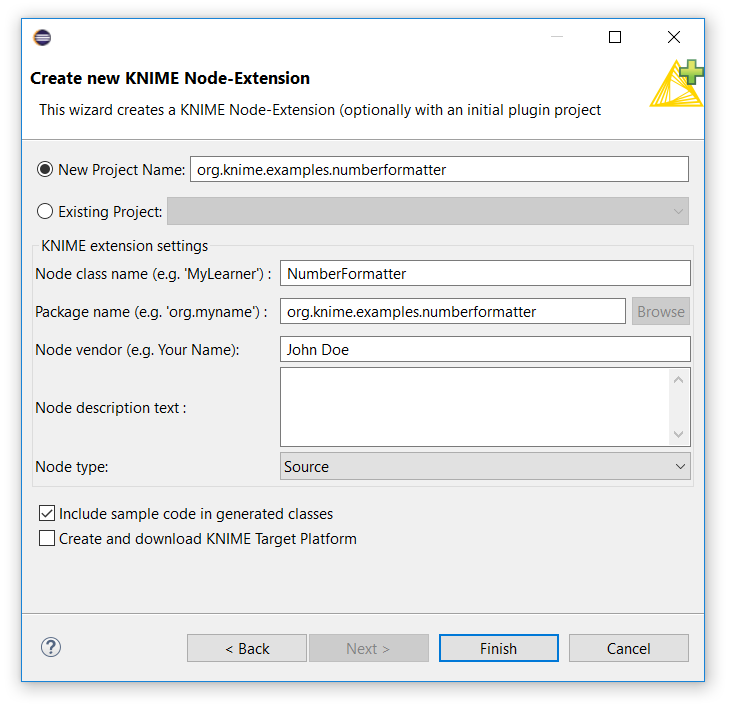The width and height of the screenshot is (730, 712).
Task: Enable Create and download KNIME Target Platform
Action: (47, 538)
